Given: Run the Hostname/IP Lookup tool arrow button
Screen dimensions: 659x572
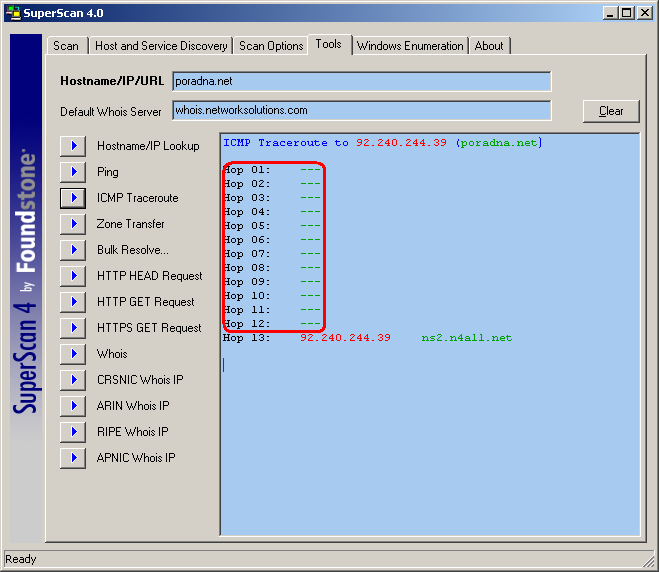Looking at the screenshot, I should pos(73,146).
